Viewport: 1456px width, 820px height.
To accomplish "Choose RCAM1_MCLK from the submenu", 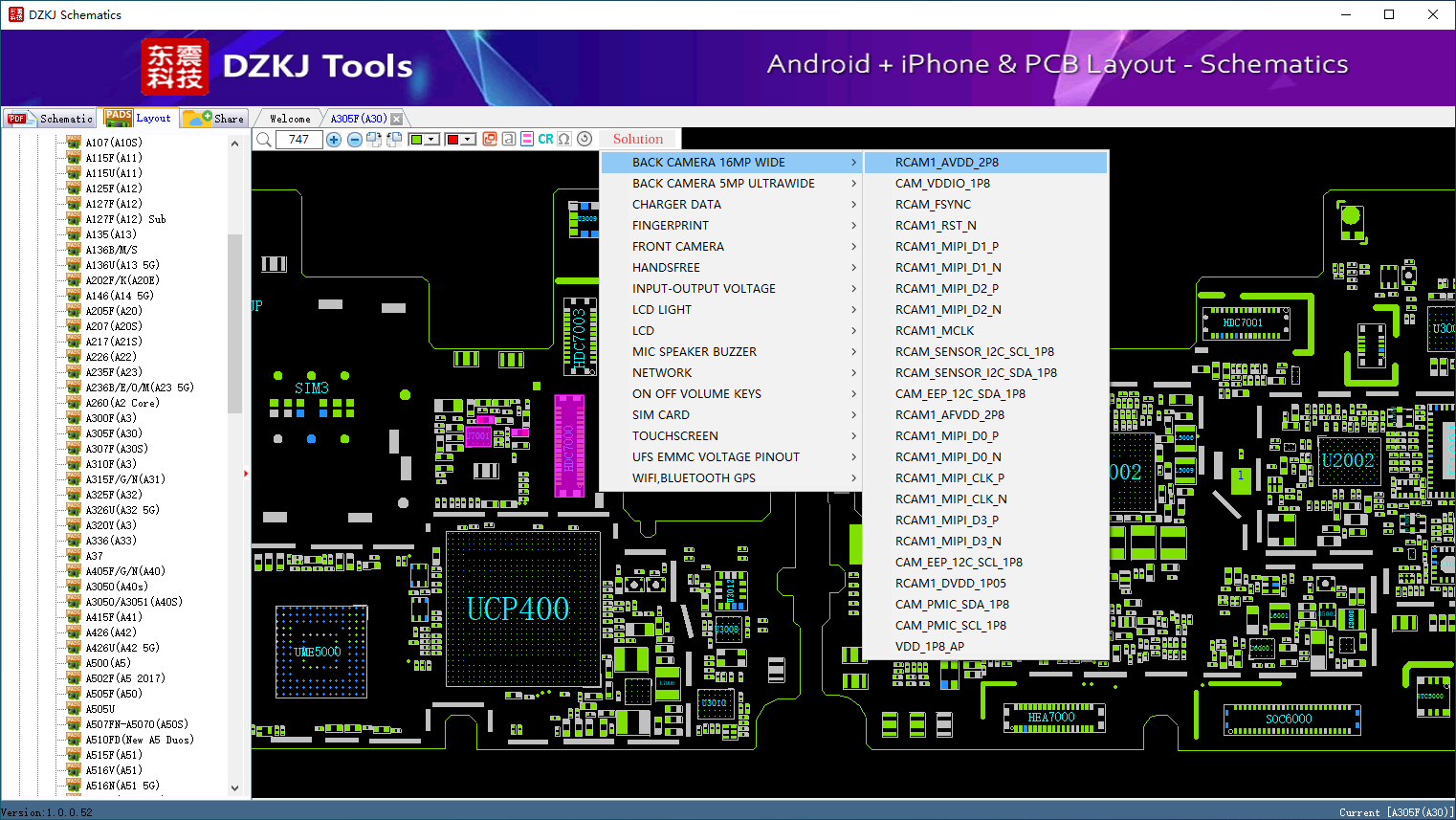I will click(985, 331).
